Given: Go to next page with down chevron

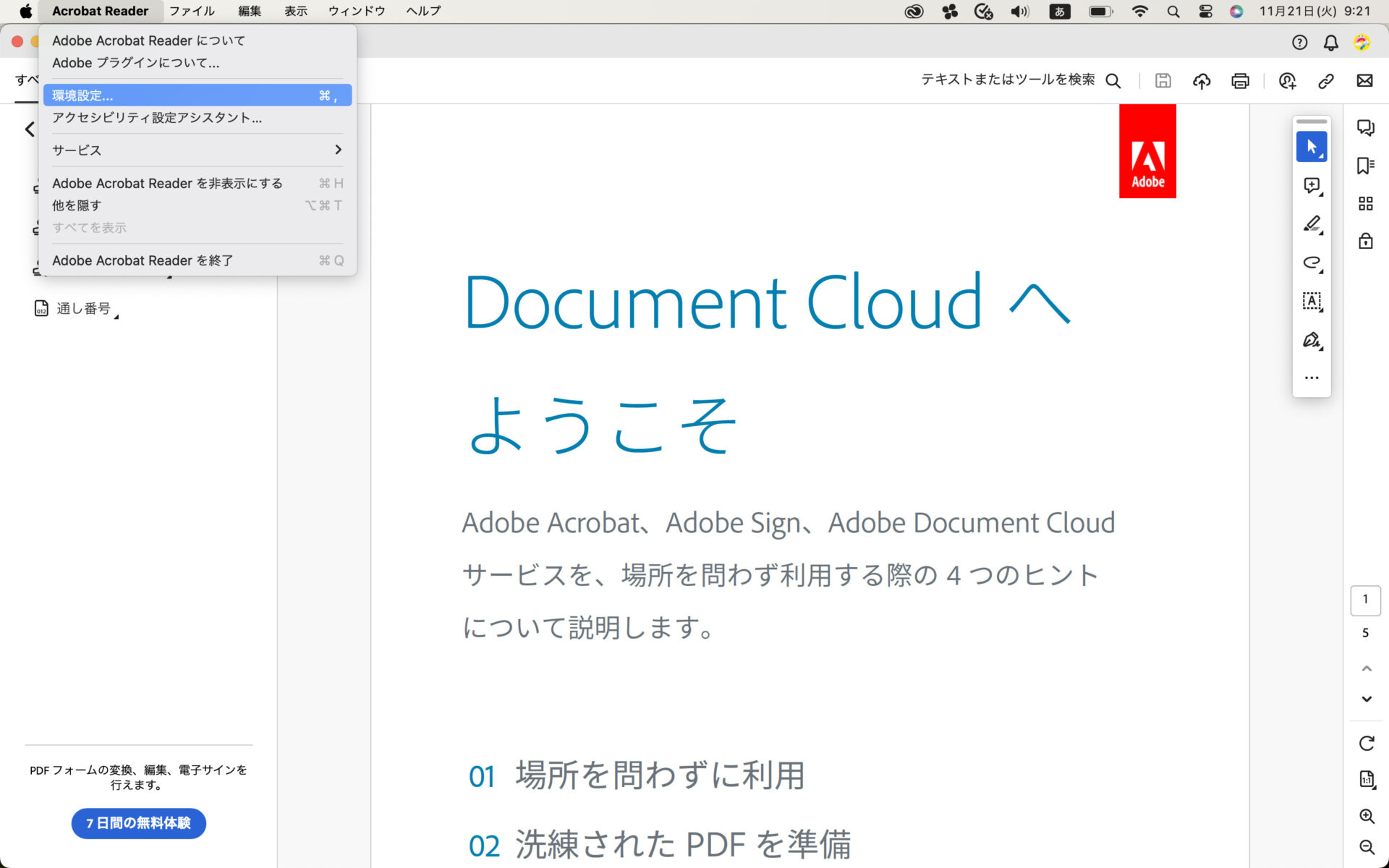Looking at the screenshot, I should pos(1366,699).
